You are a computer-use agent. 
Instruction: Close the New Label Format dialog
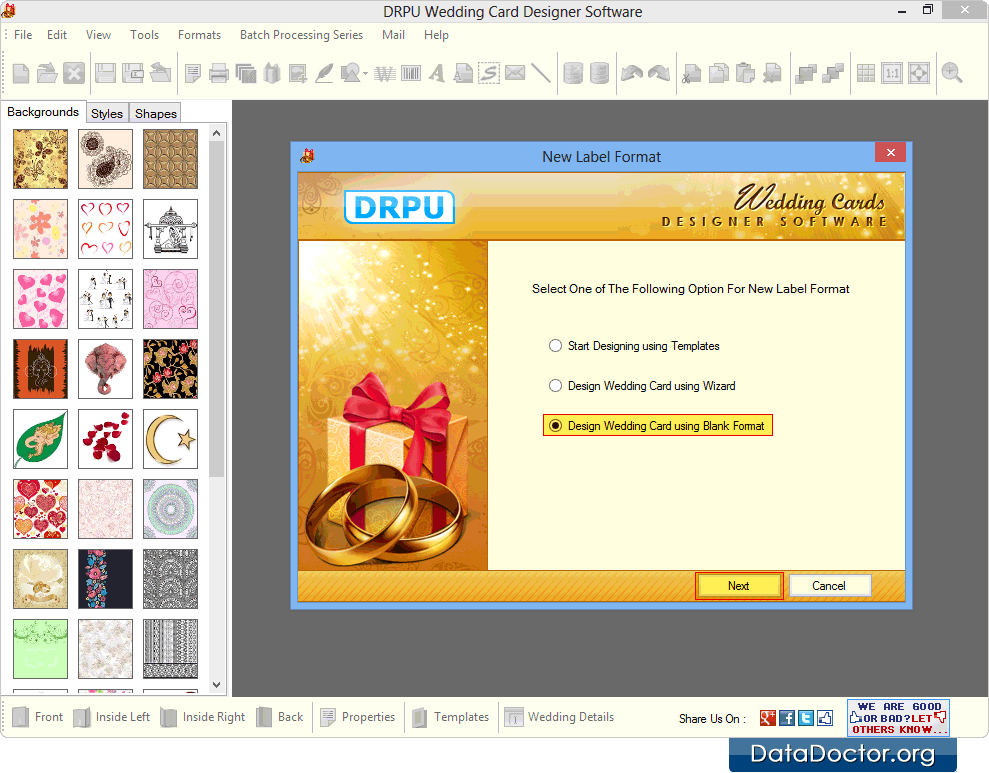point(891,153)
